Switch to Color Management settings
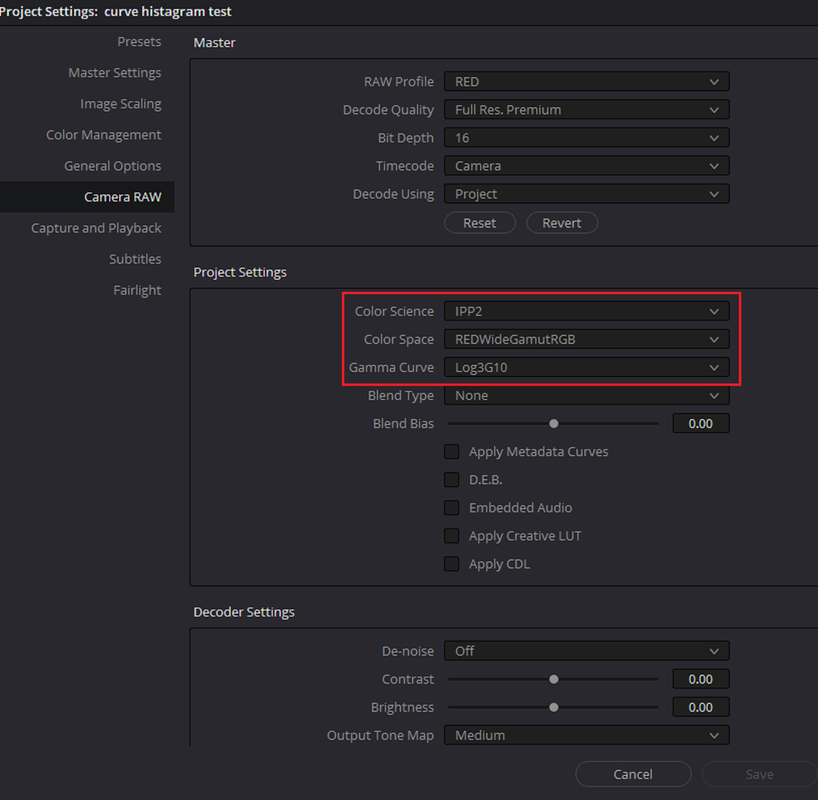818x800 pixels. point(104,135)
